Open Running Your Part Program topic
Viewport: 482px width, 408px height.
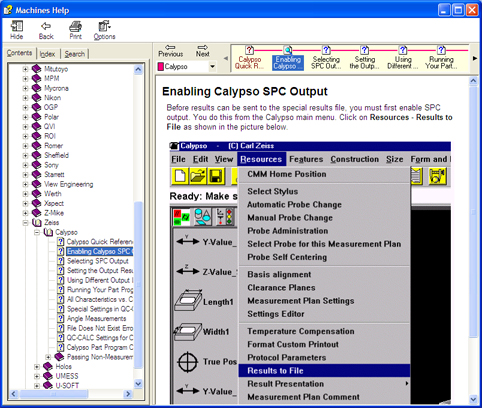[100, 290]
